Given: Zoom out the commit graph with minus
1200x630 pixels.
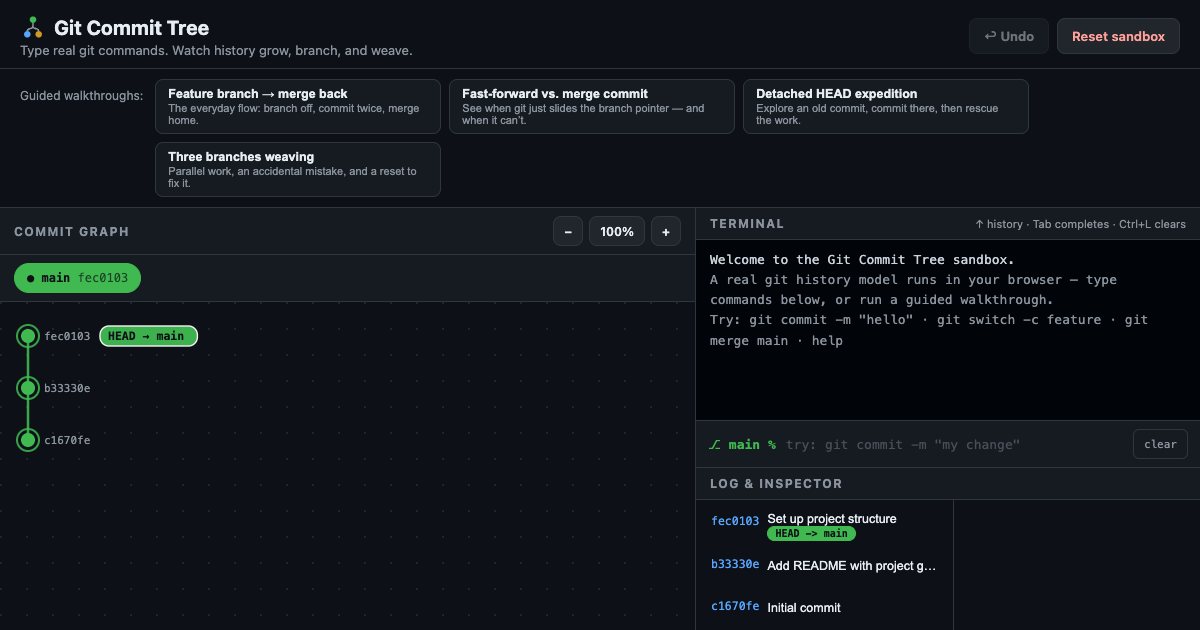Looking at the screenshot, I should pos(567,232).
